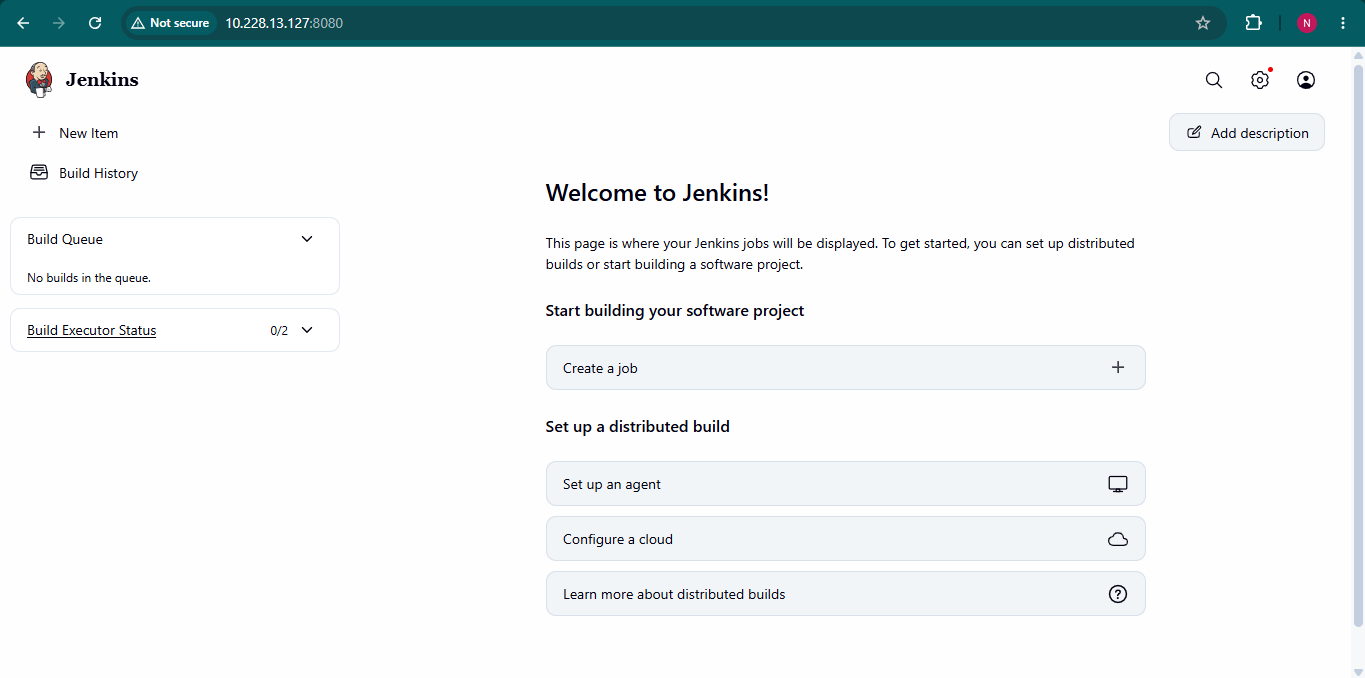Click the Welcome to Jenkins! heading
The image size is (1365, 678).
(x=657, y=193)
